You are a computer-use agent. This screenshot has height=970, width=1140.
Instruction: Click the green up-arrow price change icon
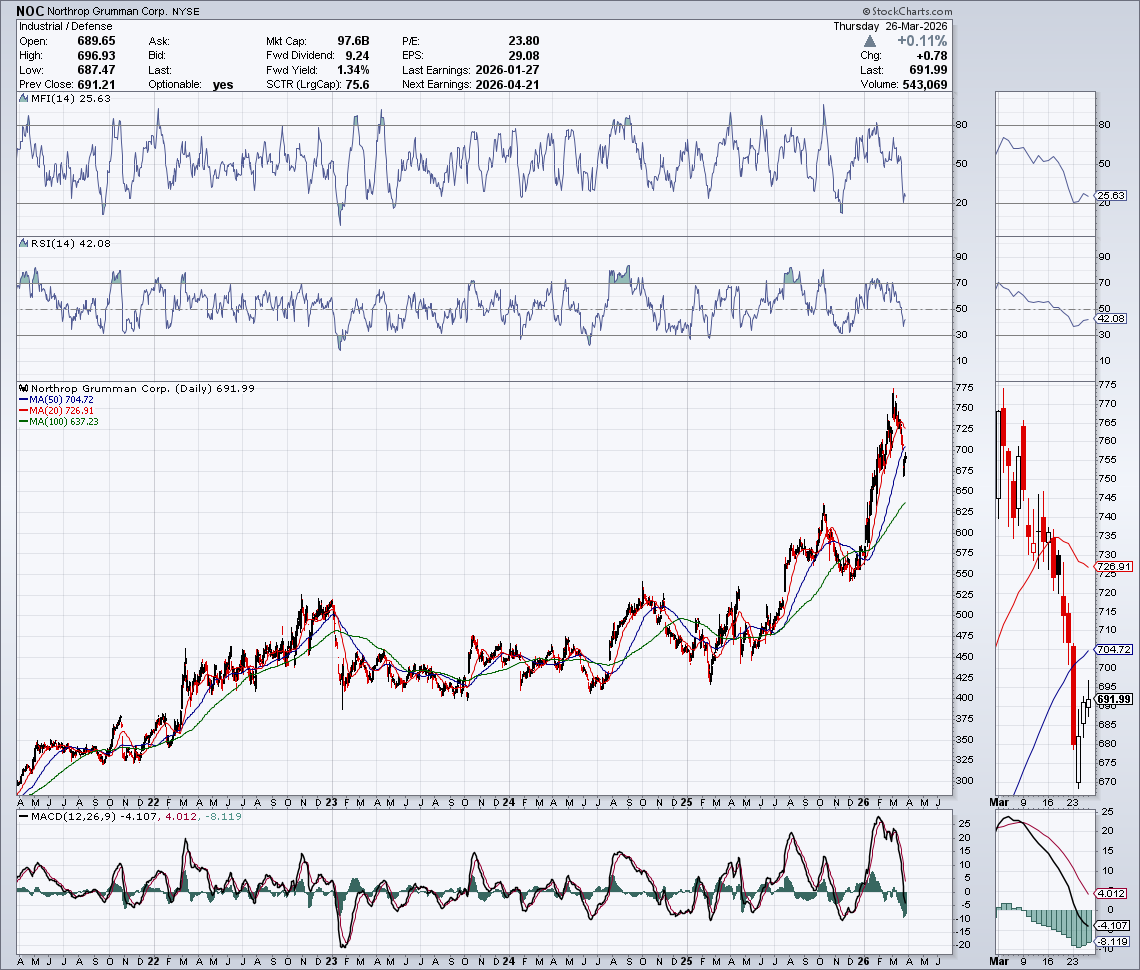pyautogui.click(x=870, y=41)
